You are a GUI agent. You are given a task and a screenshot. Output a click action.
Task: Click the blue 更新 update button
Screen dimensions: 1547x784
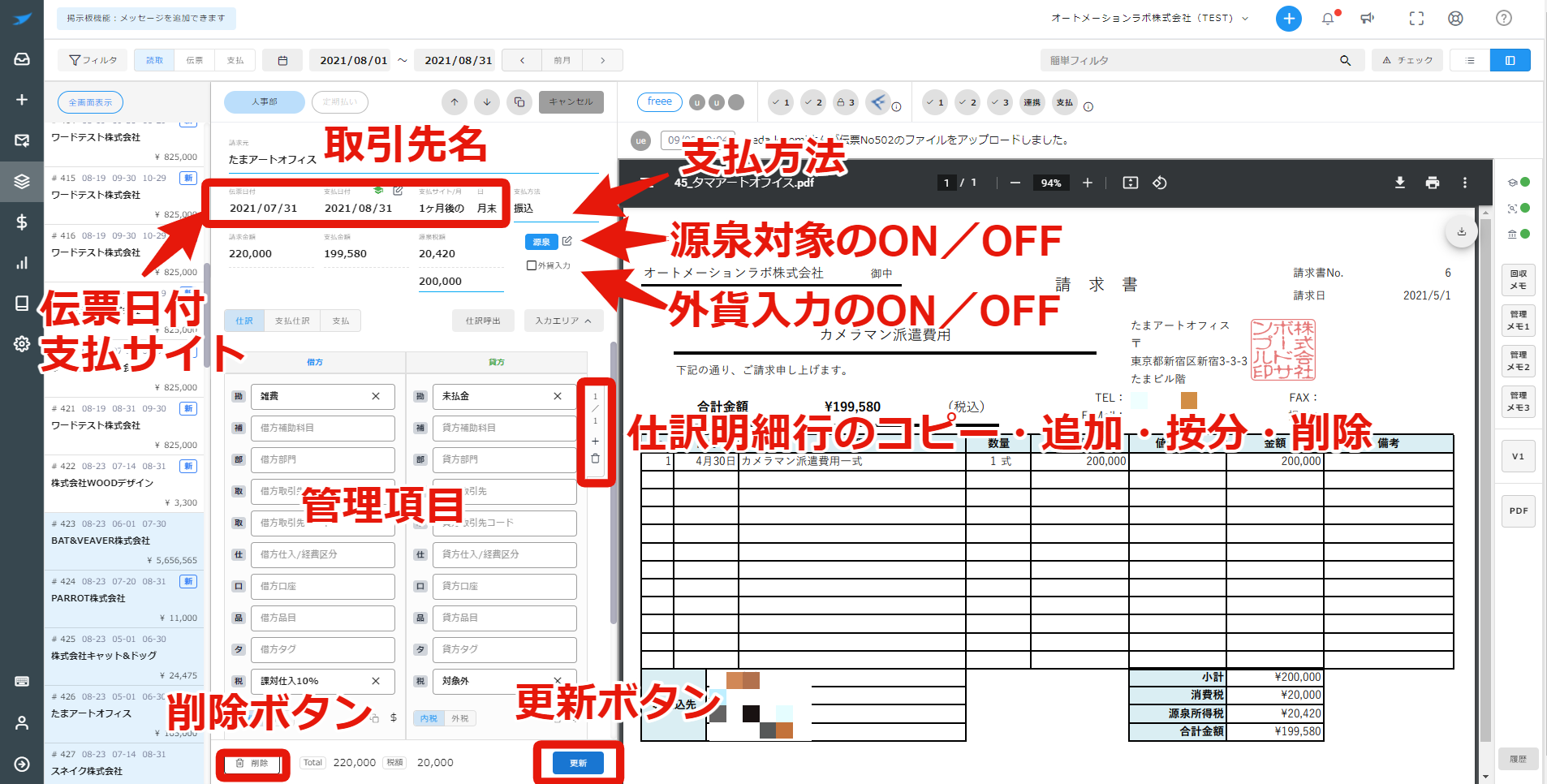click(x=578, y=763)
